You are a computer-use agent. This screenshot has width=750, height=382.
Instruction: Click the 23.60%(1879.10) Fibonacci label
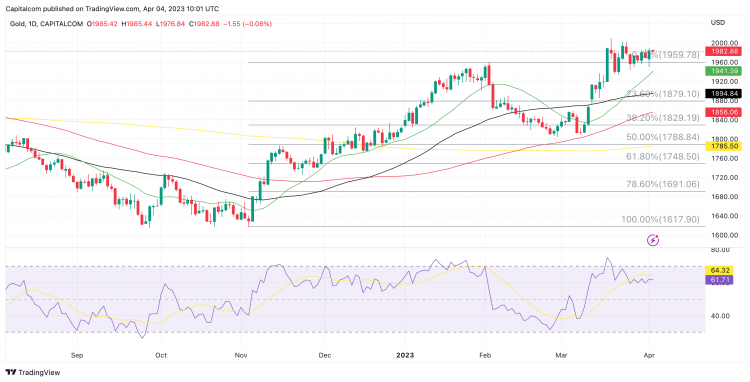pyautogui.click(x=663, y=94)
